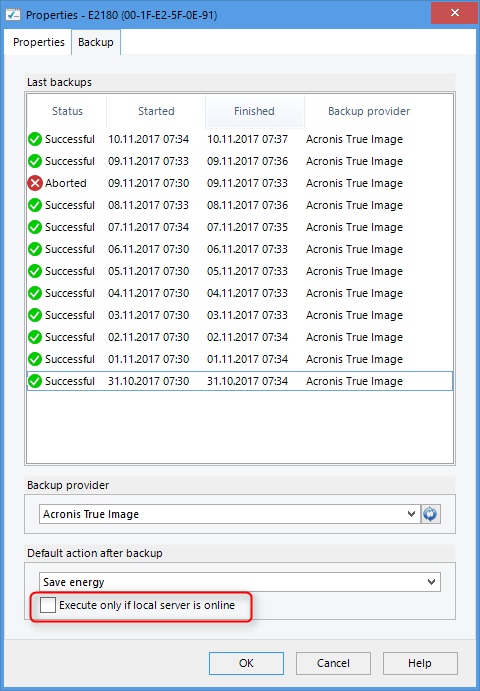480x691 pixels.
Task: Open Help for this dialog
Action: click(420, 663)
